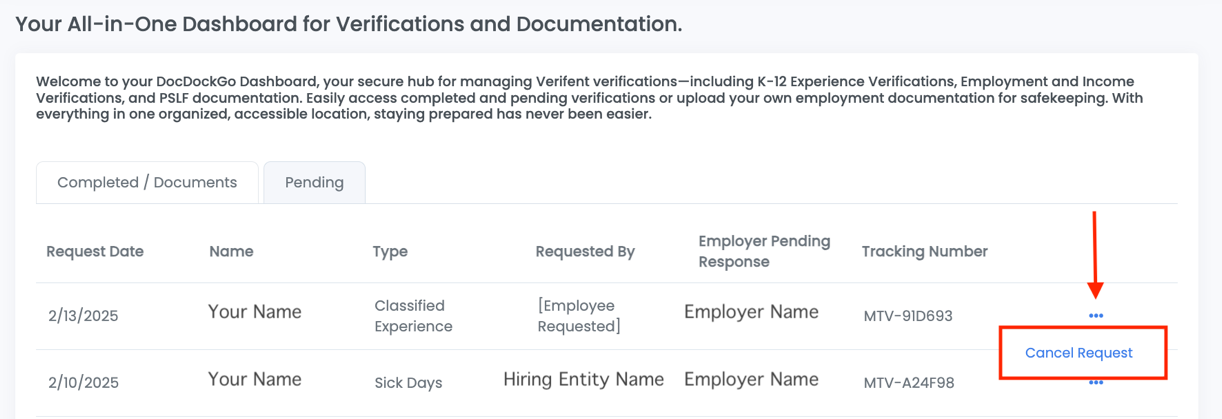Image resolution: width=1222 pixels, height=419 pixels.
Task: Click the Requested By column header
Action: [x=585, y=252]
